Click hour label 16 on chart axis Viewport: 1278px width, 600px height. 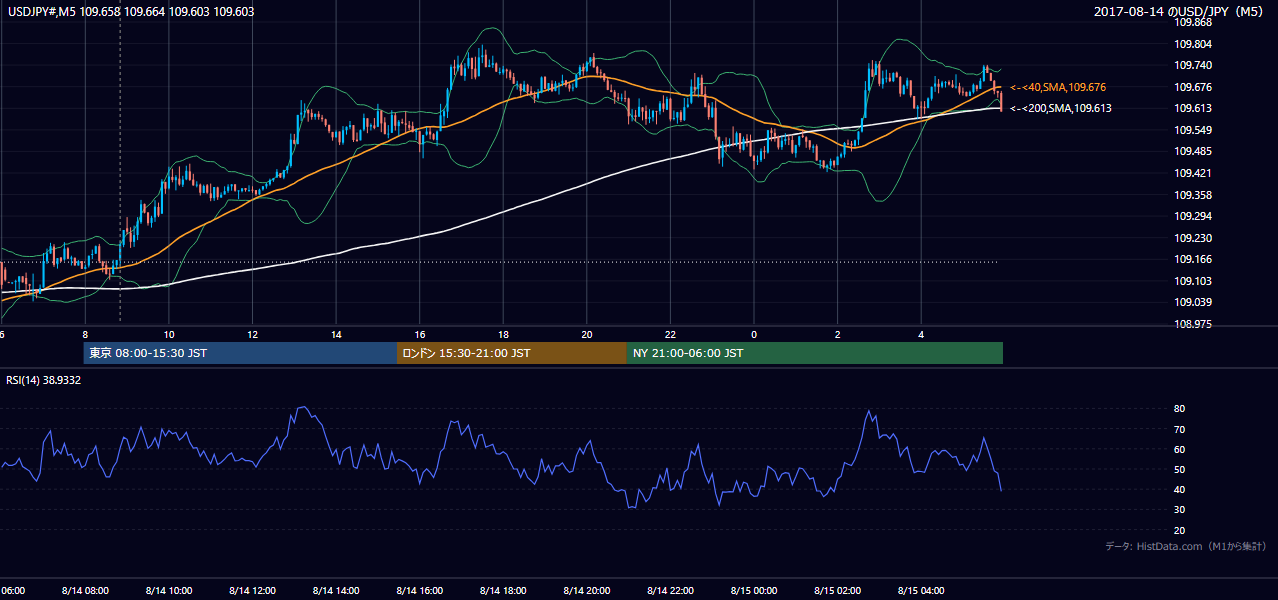(420, 335)
